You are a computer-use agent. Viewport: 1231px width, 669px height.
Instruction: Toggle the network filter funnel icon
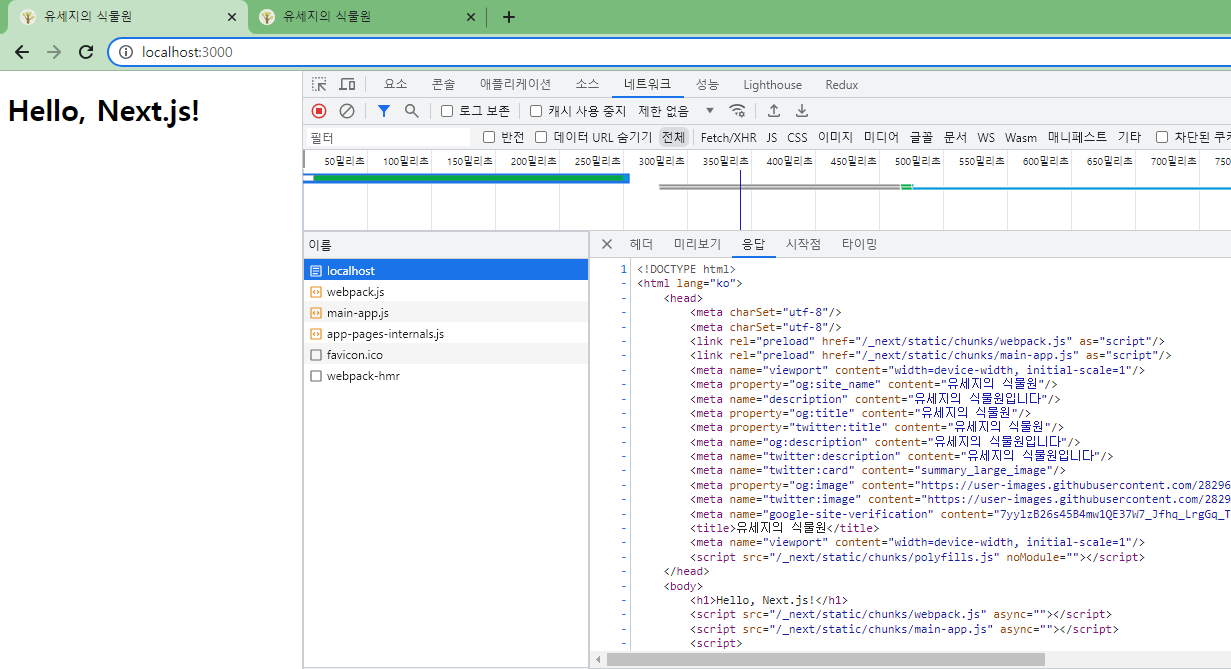[x=384, y=111]
